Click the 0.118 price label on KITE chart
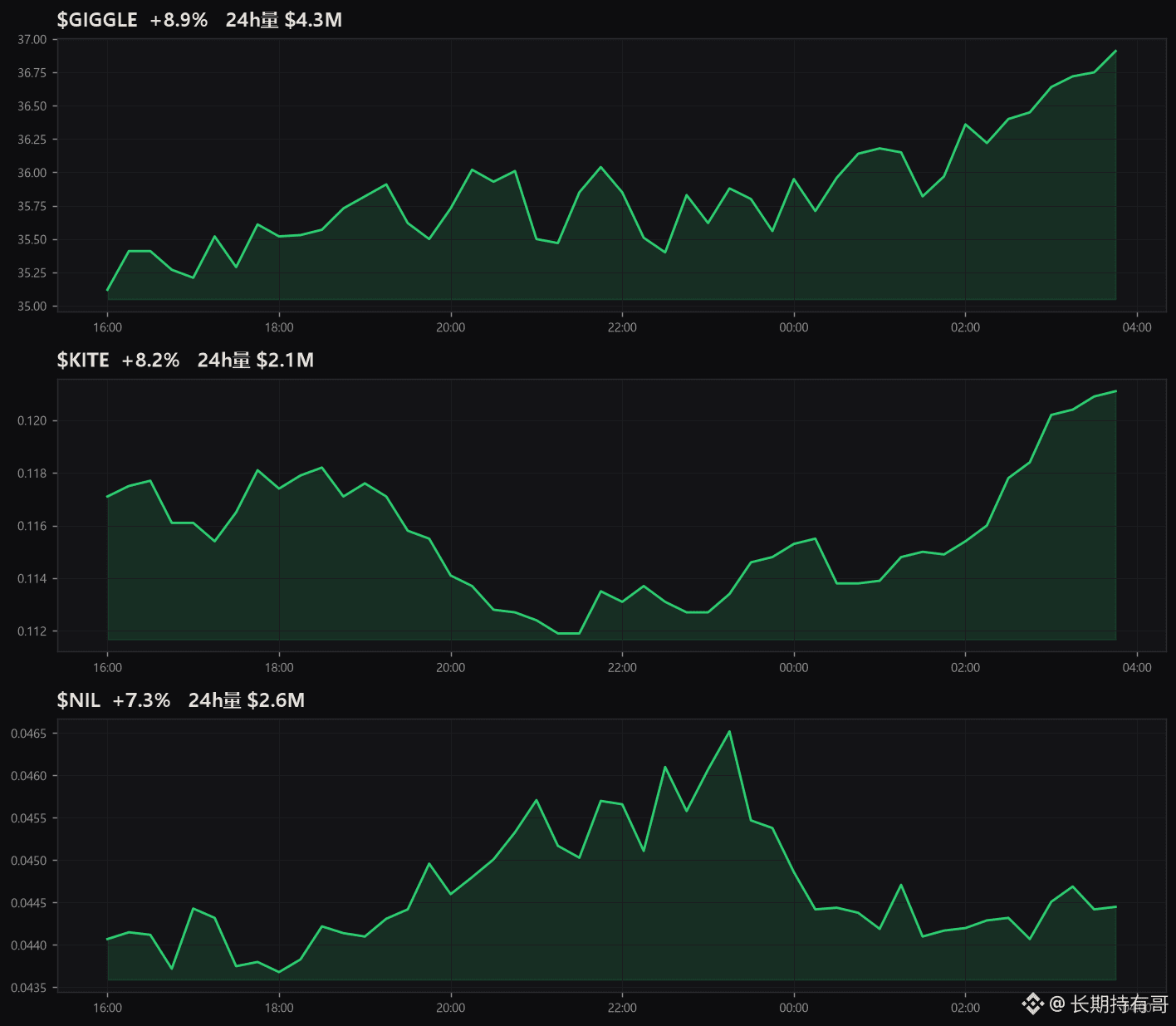Image resolution: width=1176 pixels, height=1026 pixels. coord(32,474)
